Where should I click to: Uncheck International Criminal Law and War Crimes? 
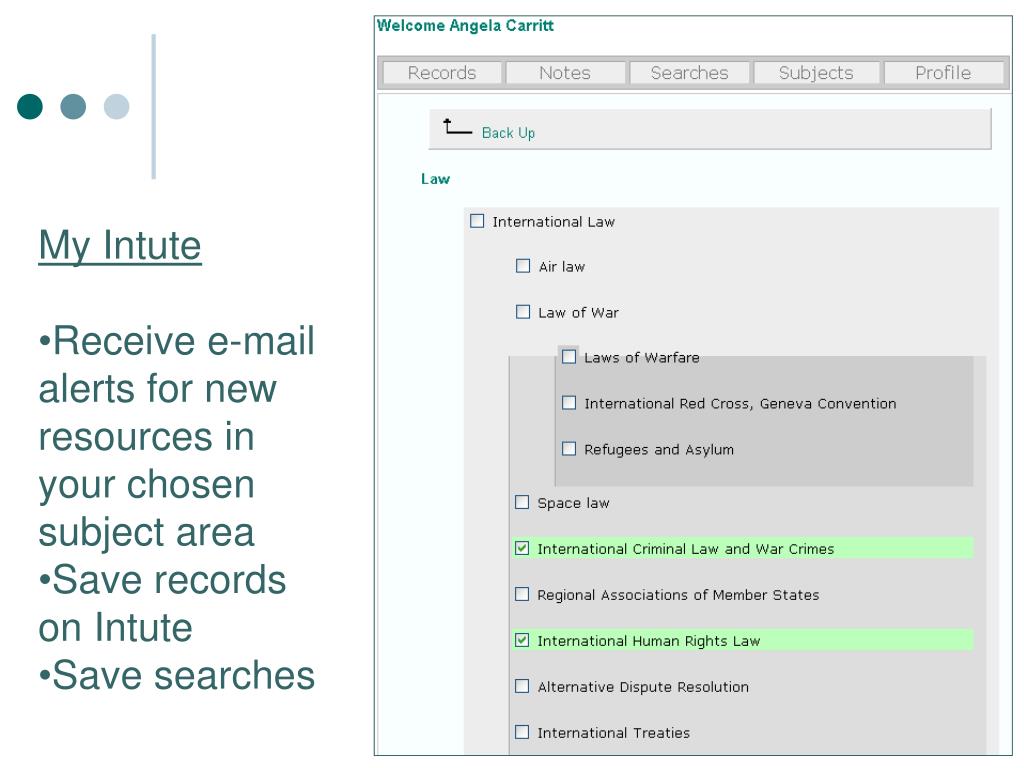coord(522,549)
